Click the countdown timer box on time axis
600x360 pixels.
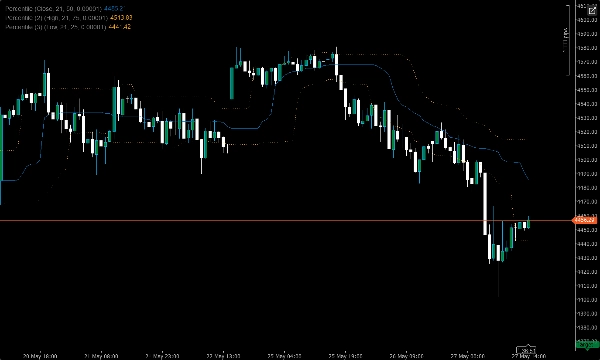coord(527,350)
